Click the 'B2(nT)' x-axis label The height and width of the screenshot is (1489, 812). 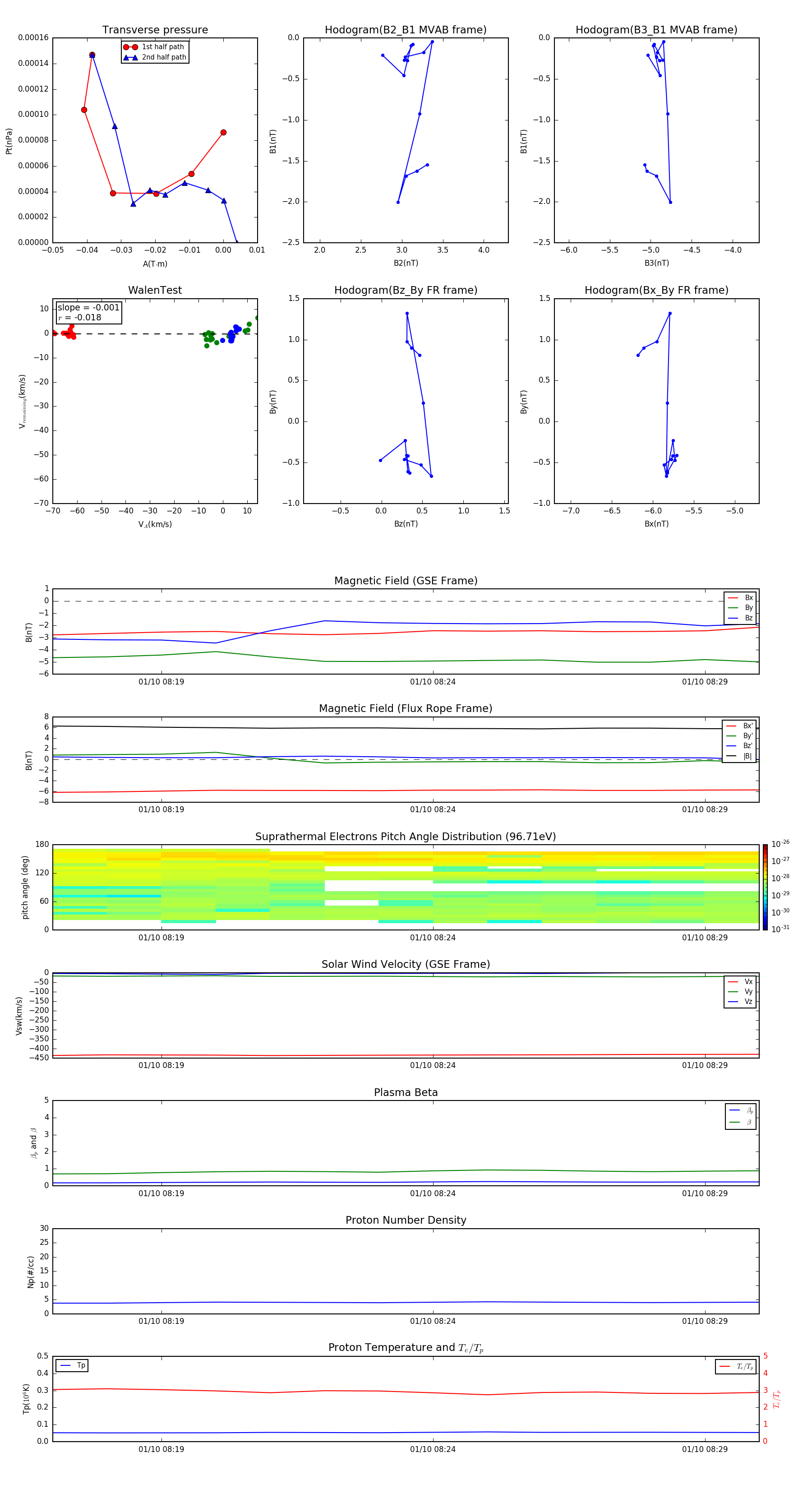tap(406, 263)
